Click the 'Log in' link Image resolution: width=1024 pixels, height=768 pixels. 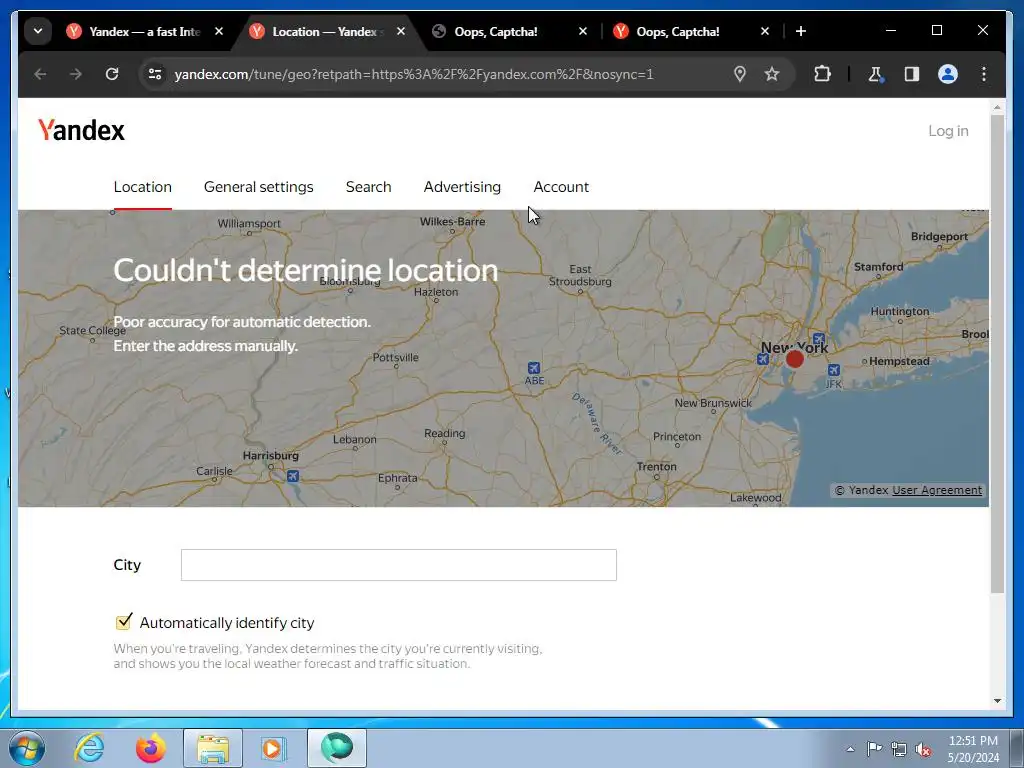tap(948, 131)
